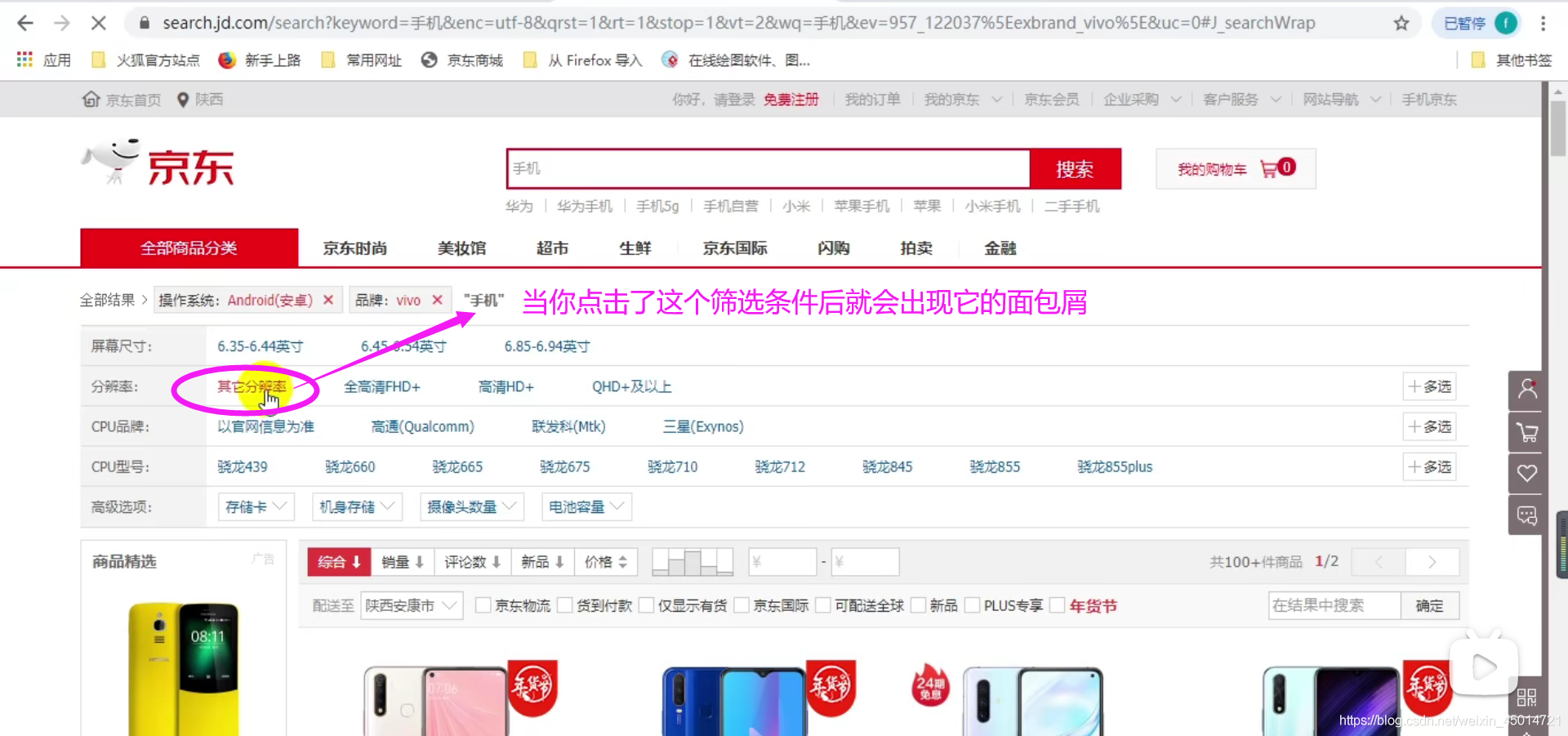Tick the 可配送全球 checkbox
Viewport: 1568px width, 736px height.
823,605
